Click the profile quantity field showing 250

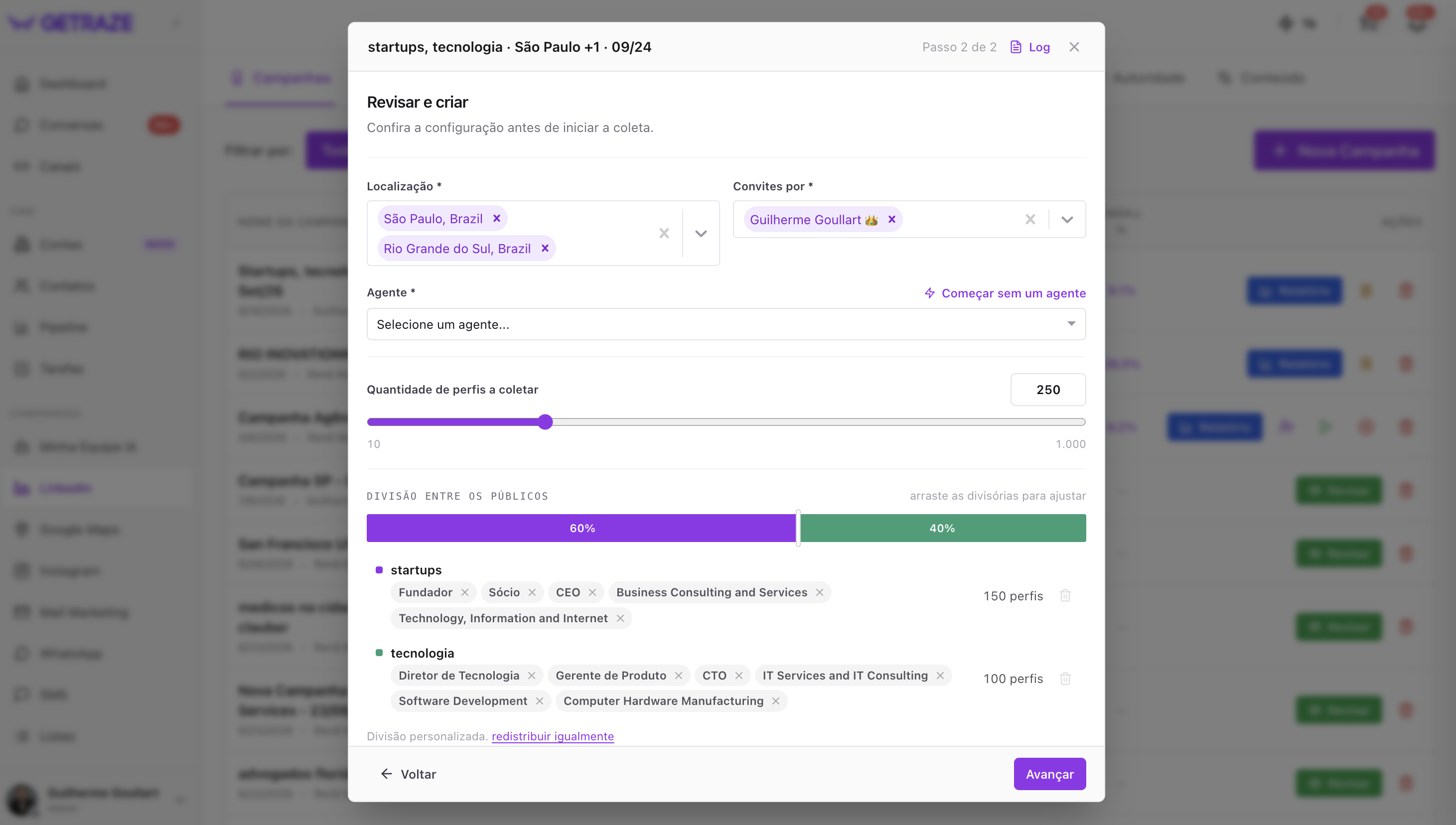pos(1048,389)
